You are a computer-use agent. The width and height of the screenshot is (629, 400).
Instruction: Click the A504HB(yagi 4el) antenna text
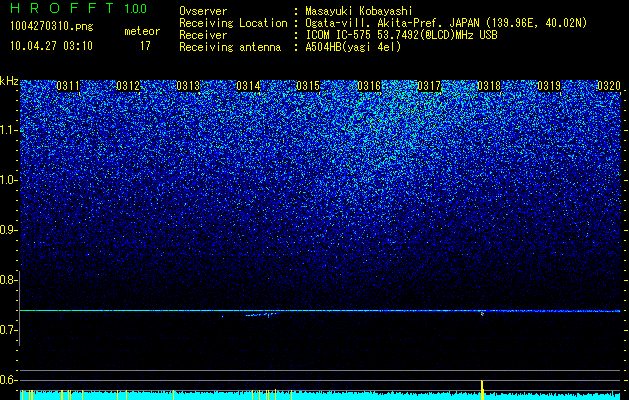tap(353, 47)
